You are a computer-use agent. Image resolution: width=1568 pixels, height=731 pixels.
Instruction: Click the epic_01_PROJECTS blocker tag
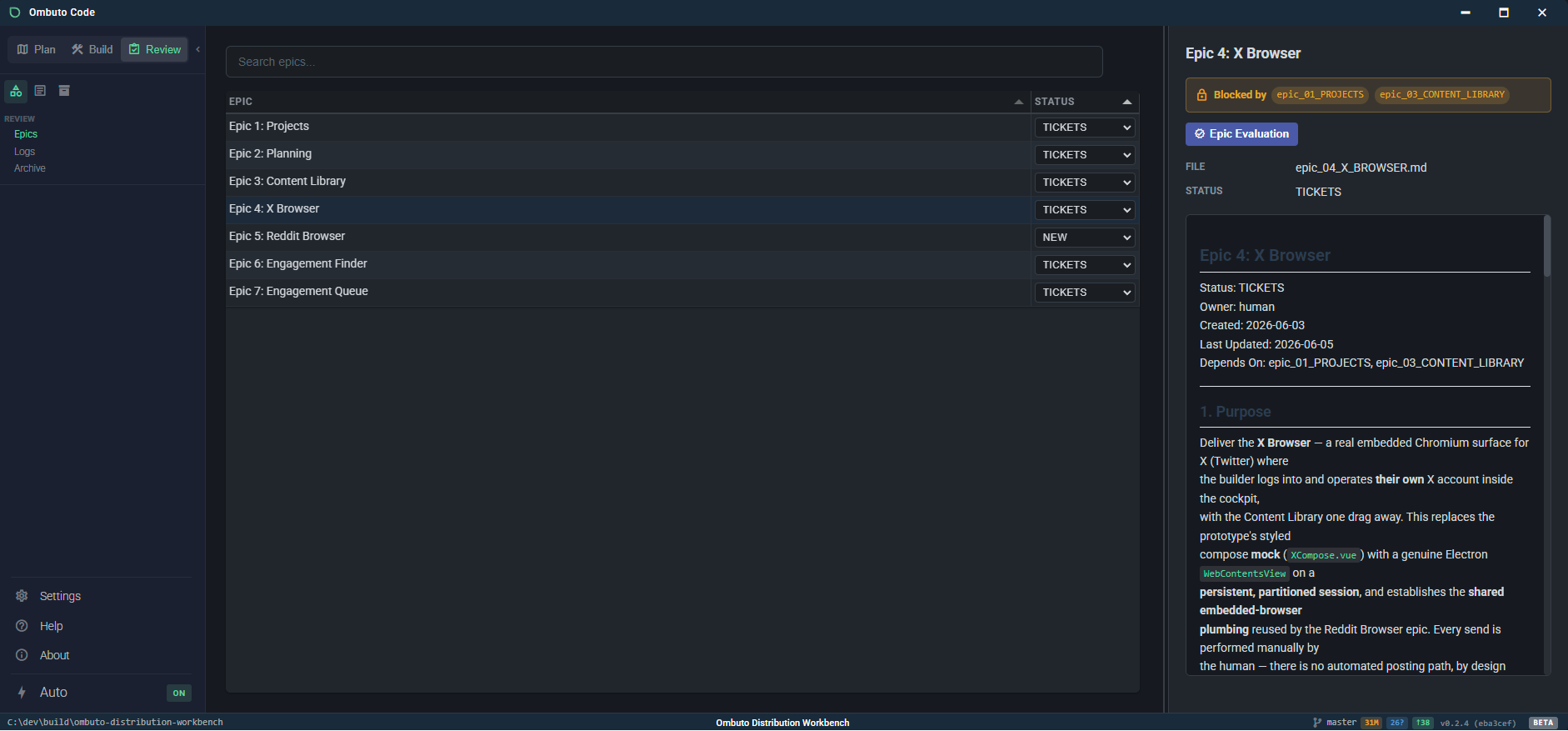(x=1321, y=95)
